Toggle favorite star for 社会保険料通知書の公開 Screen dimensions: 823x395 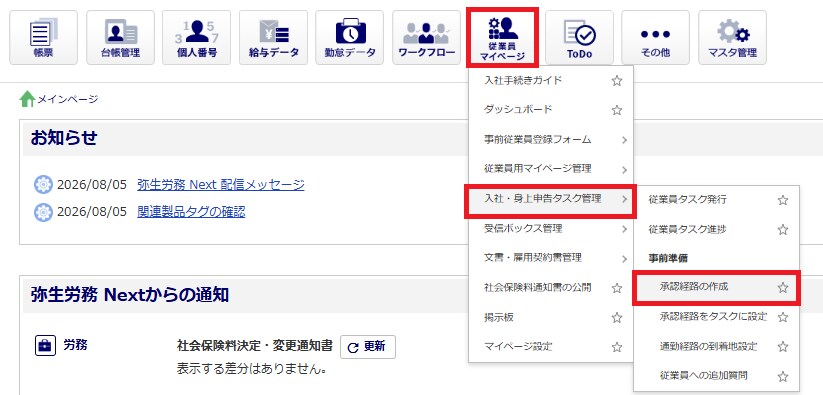[x=617, y=288]
